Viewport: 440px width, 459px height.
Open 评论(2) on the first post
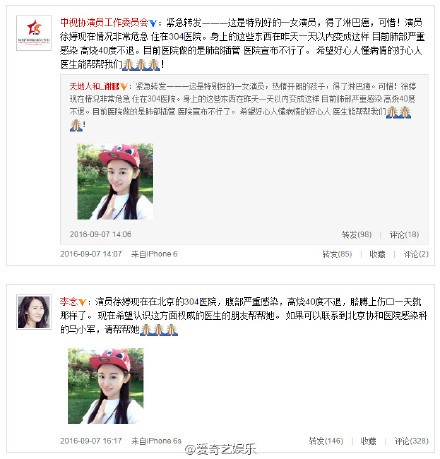point(416,254)
